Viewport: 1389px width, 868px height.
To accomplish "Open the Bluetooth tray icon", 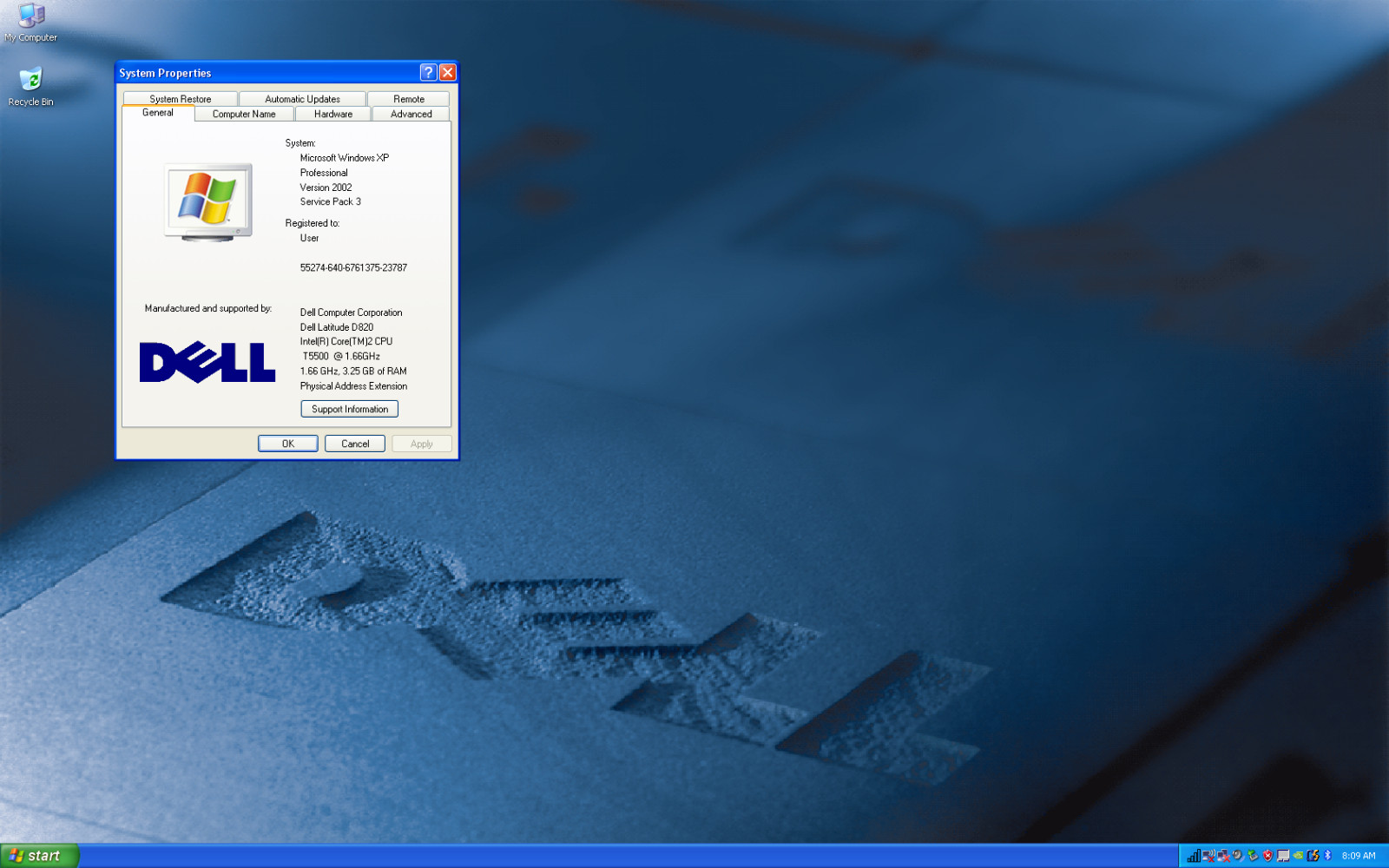I will pos(1327,856).
